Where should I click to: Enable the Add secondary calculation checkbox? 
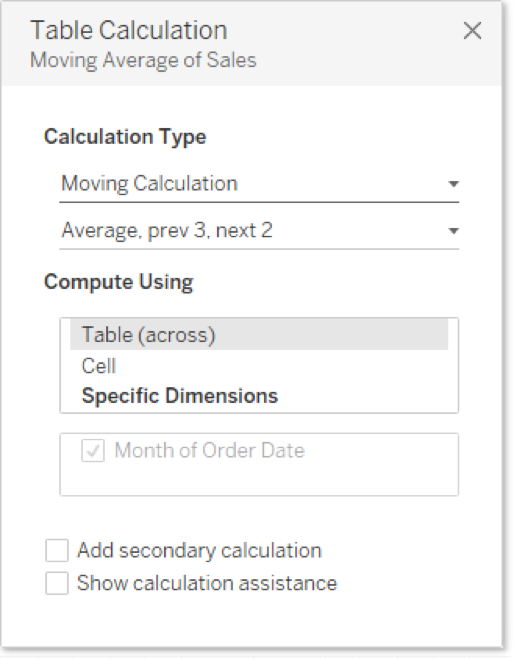(x=57, y=551)
